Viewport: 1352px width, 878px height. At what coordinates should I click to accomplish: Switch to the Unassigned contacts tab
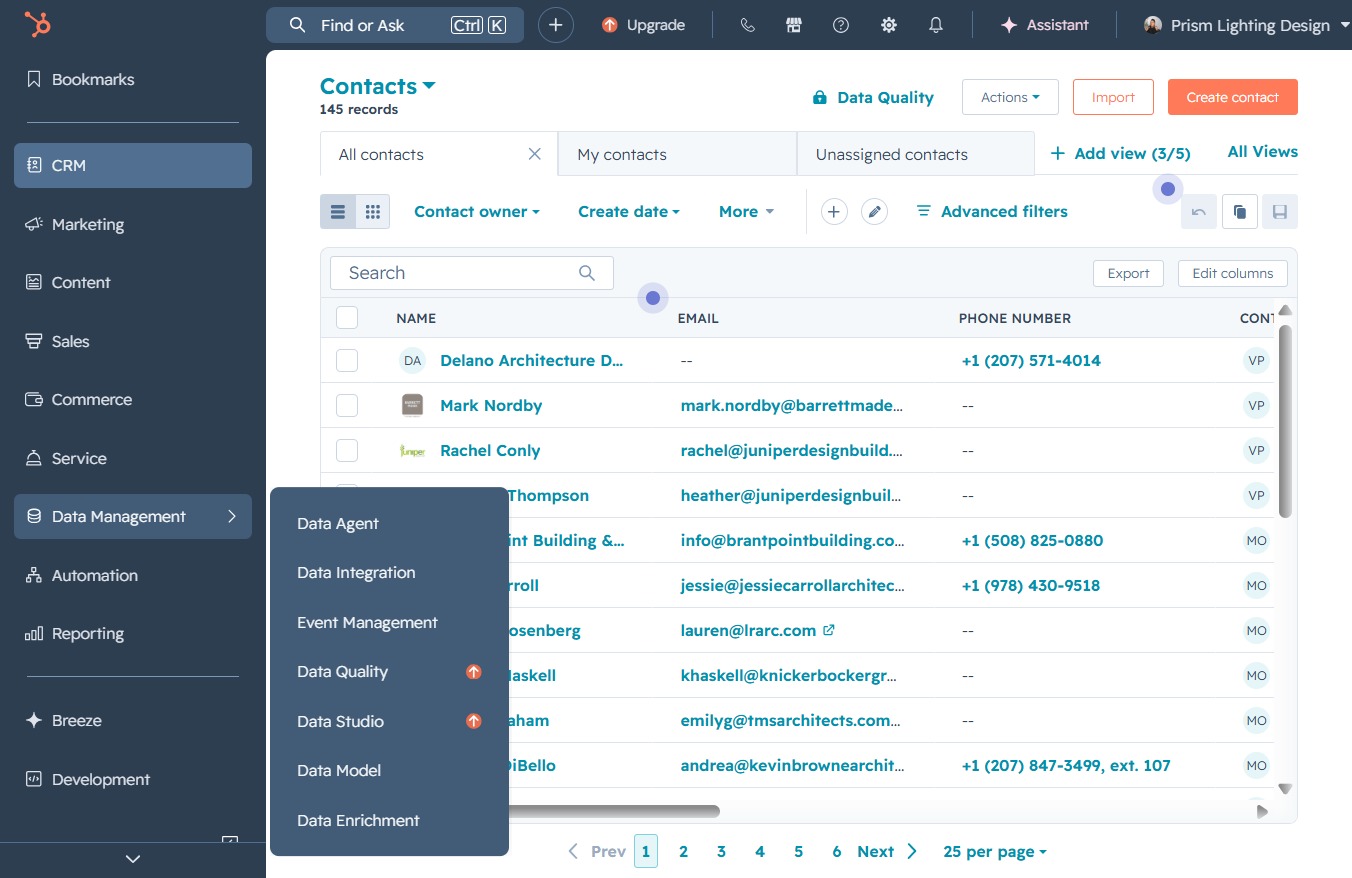tap(915, 154)
